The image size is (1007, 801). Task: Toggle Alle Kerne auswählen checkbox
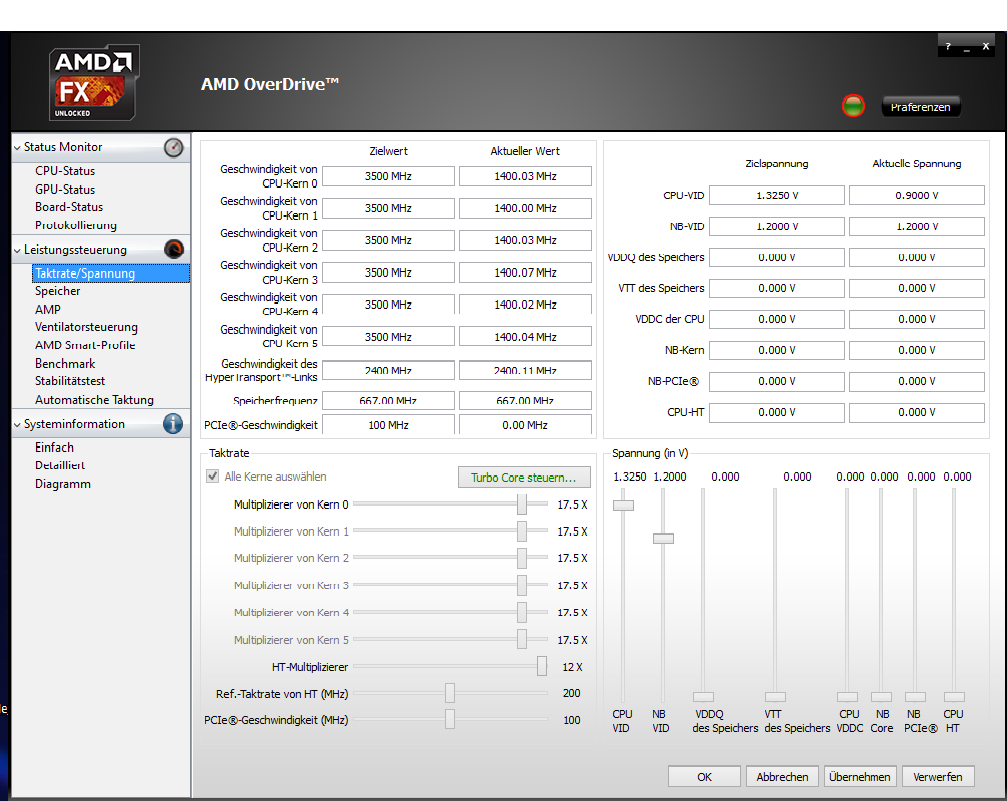(x=213, y=477)
